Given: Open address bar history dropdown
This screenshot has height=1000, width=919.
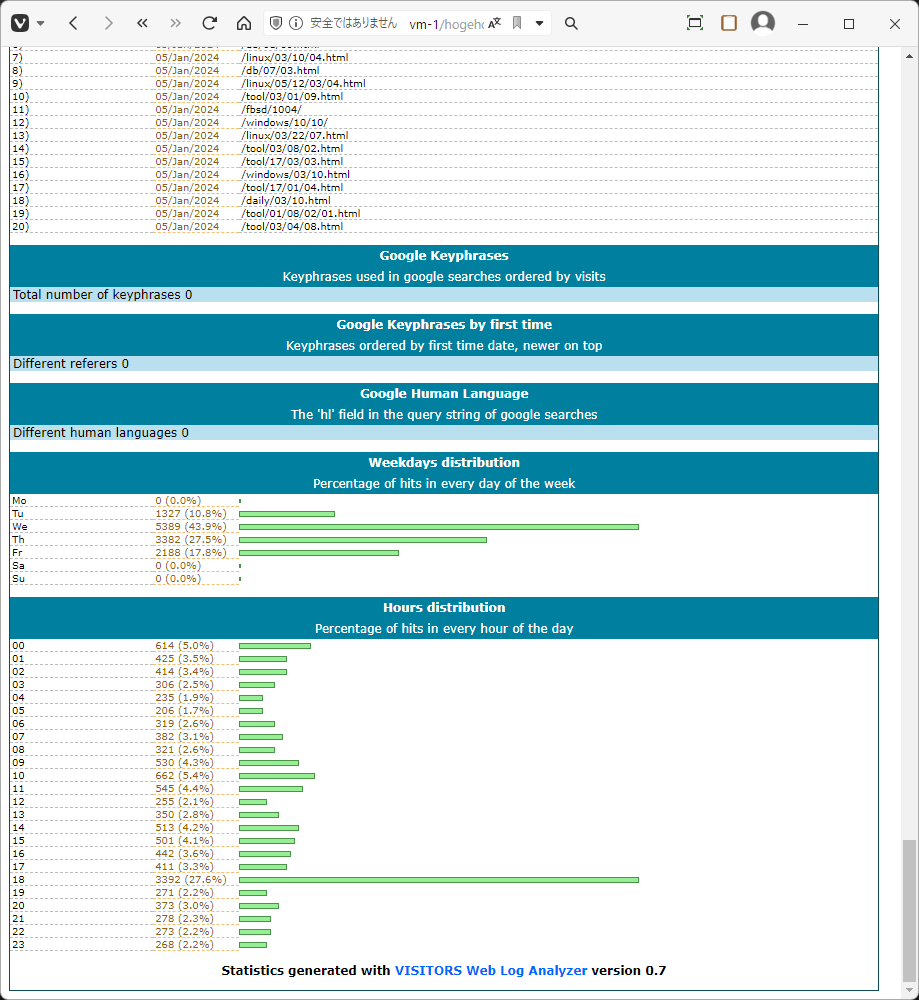Looking at the screenshot, I should tap(540, 24).
